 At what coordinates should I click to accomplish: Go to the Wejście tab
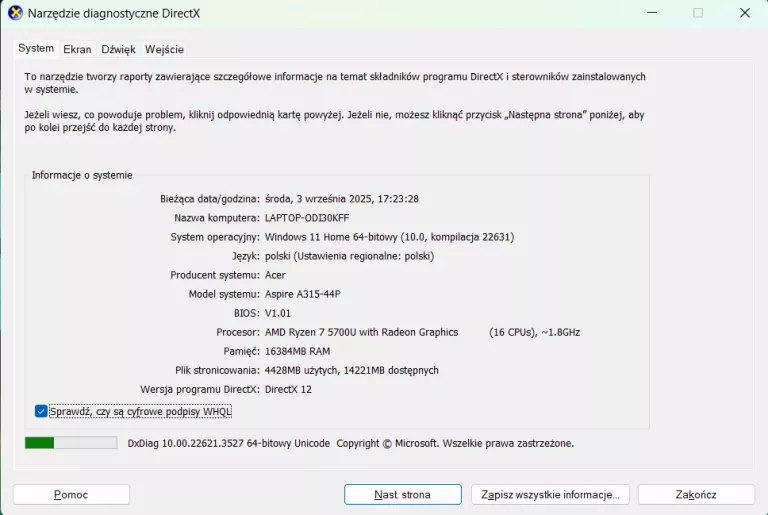(164, 49)
